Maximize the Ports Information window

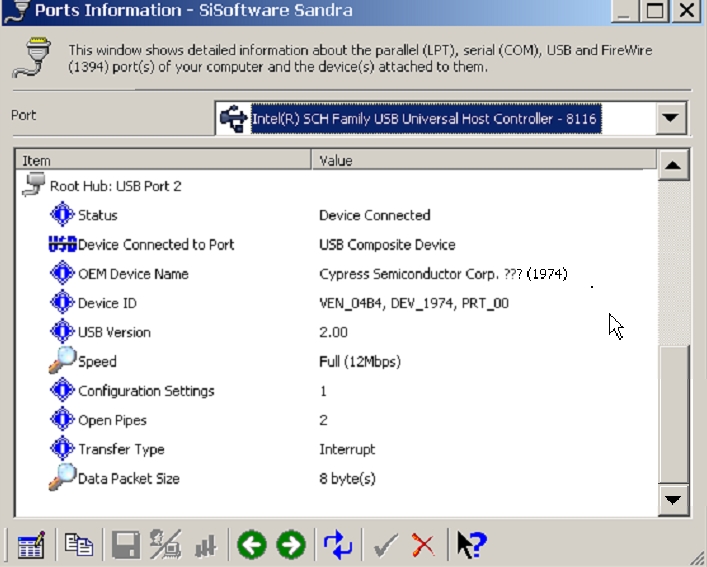(654, 10)
